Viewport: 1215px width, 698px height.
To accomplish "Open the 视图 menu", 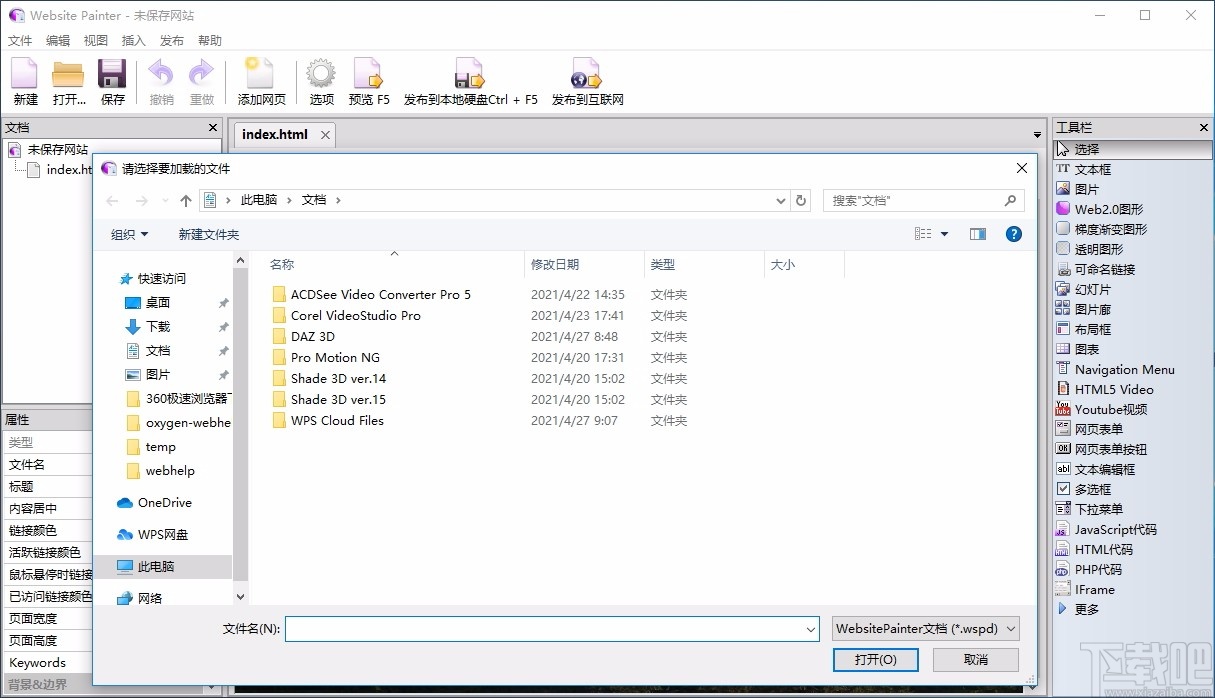I will 96,41.
